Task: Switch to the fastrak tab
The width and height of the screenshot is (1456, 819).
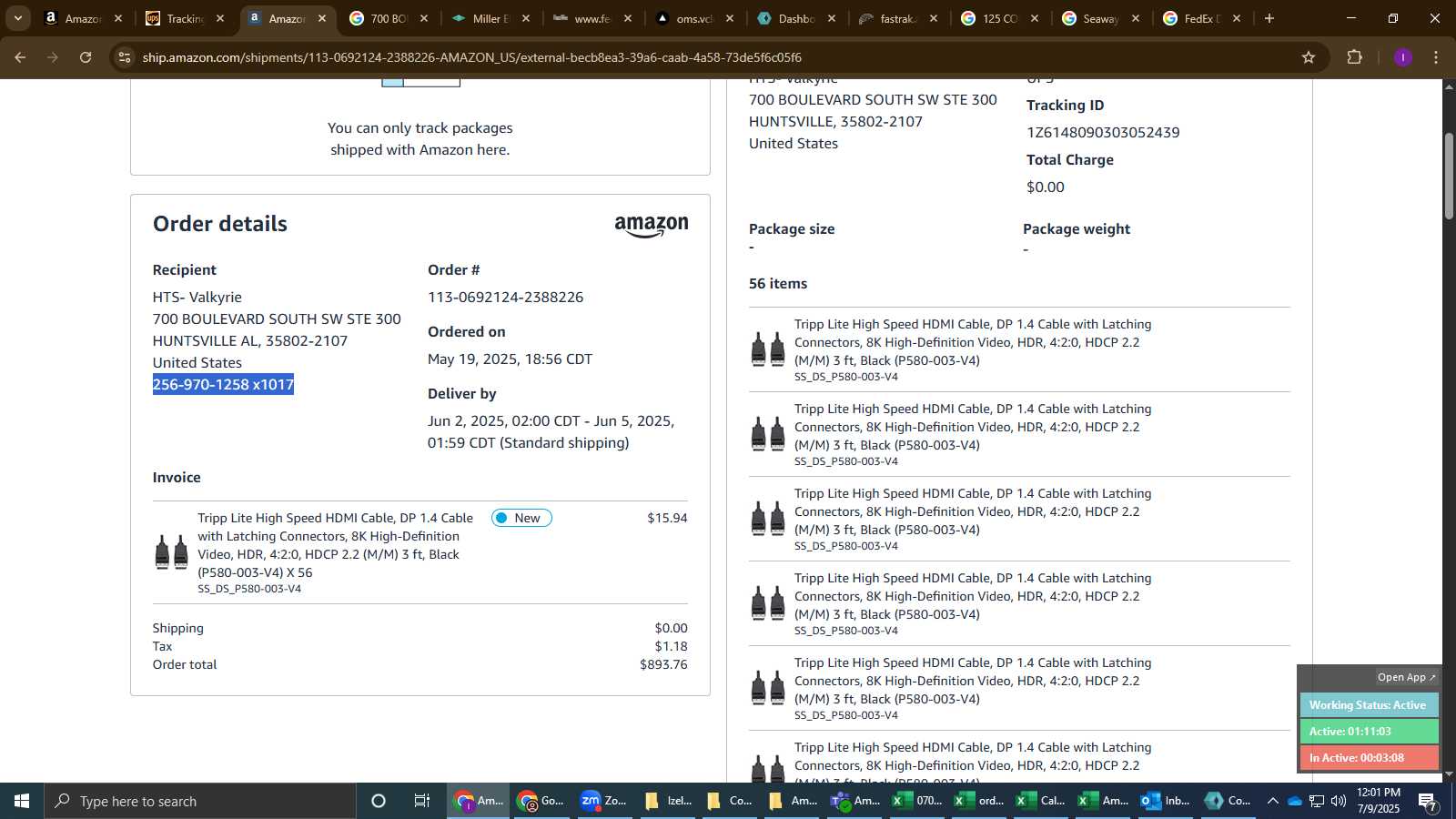Action: [898, 18]
